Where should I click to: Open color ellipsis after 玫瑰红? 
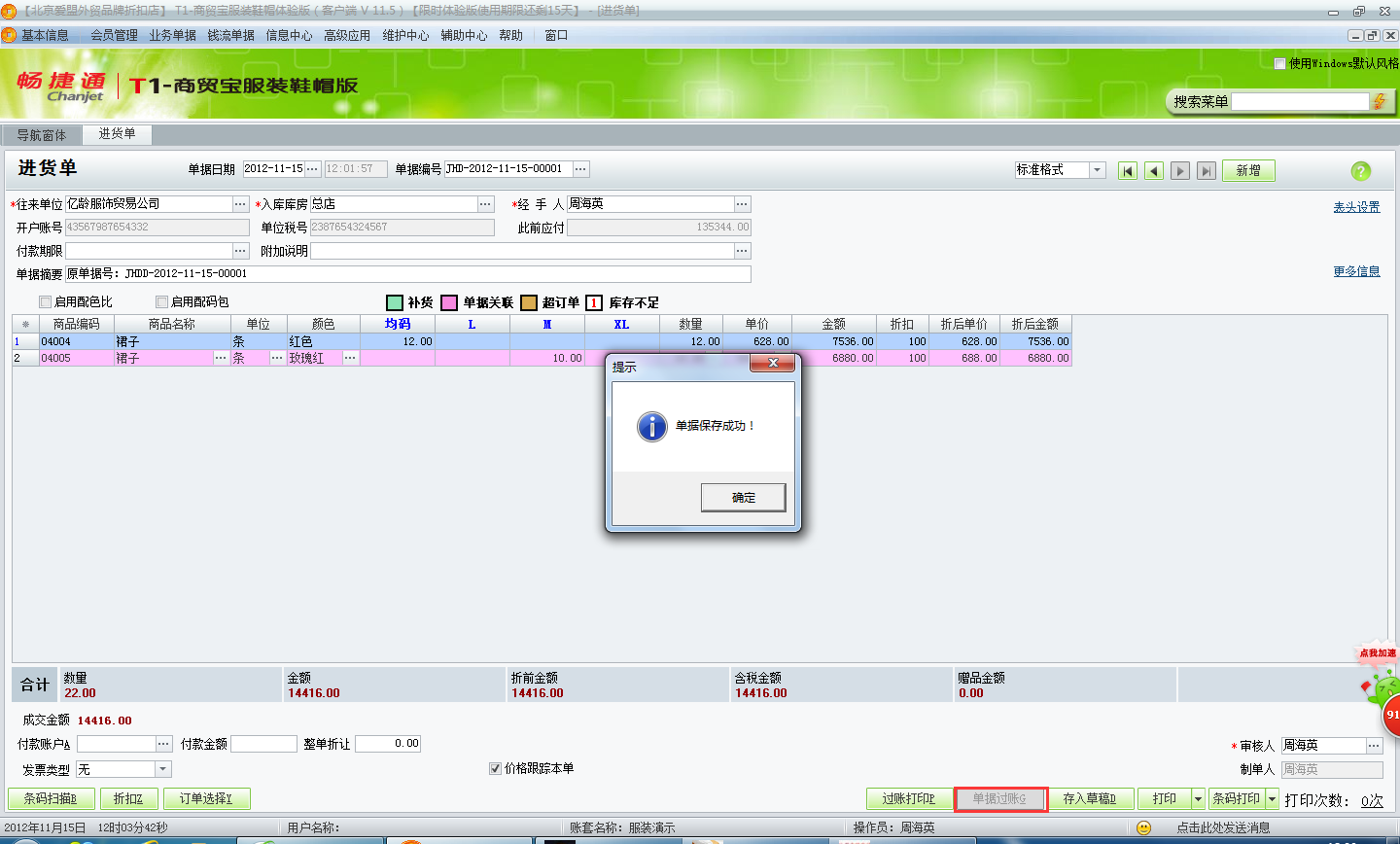[350, 358]
